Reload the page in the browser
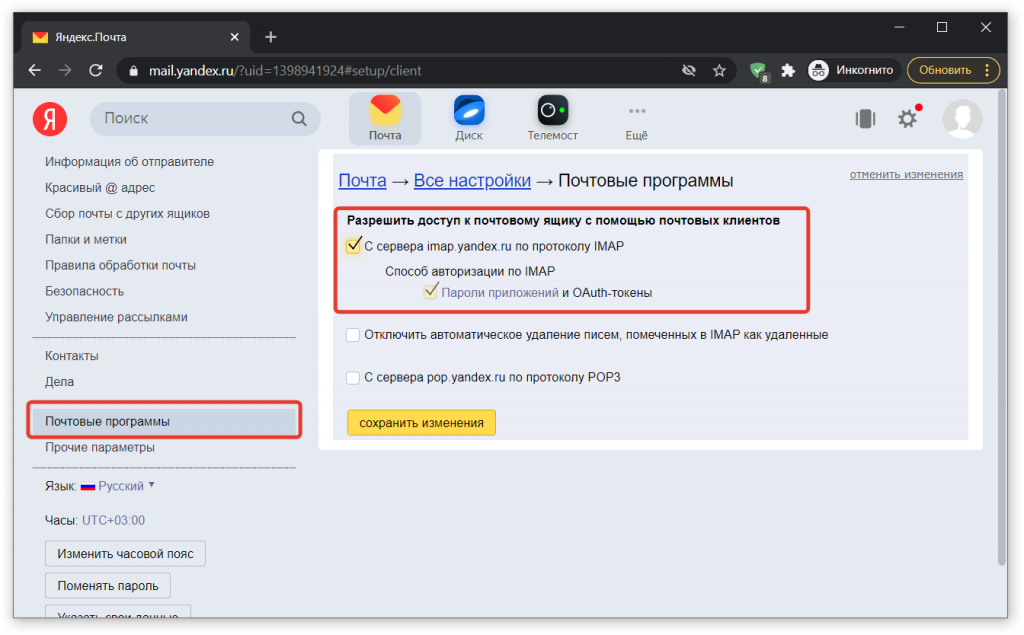This screenshot has width=1024, height=635. (96, 70)
